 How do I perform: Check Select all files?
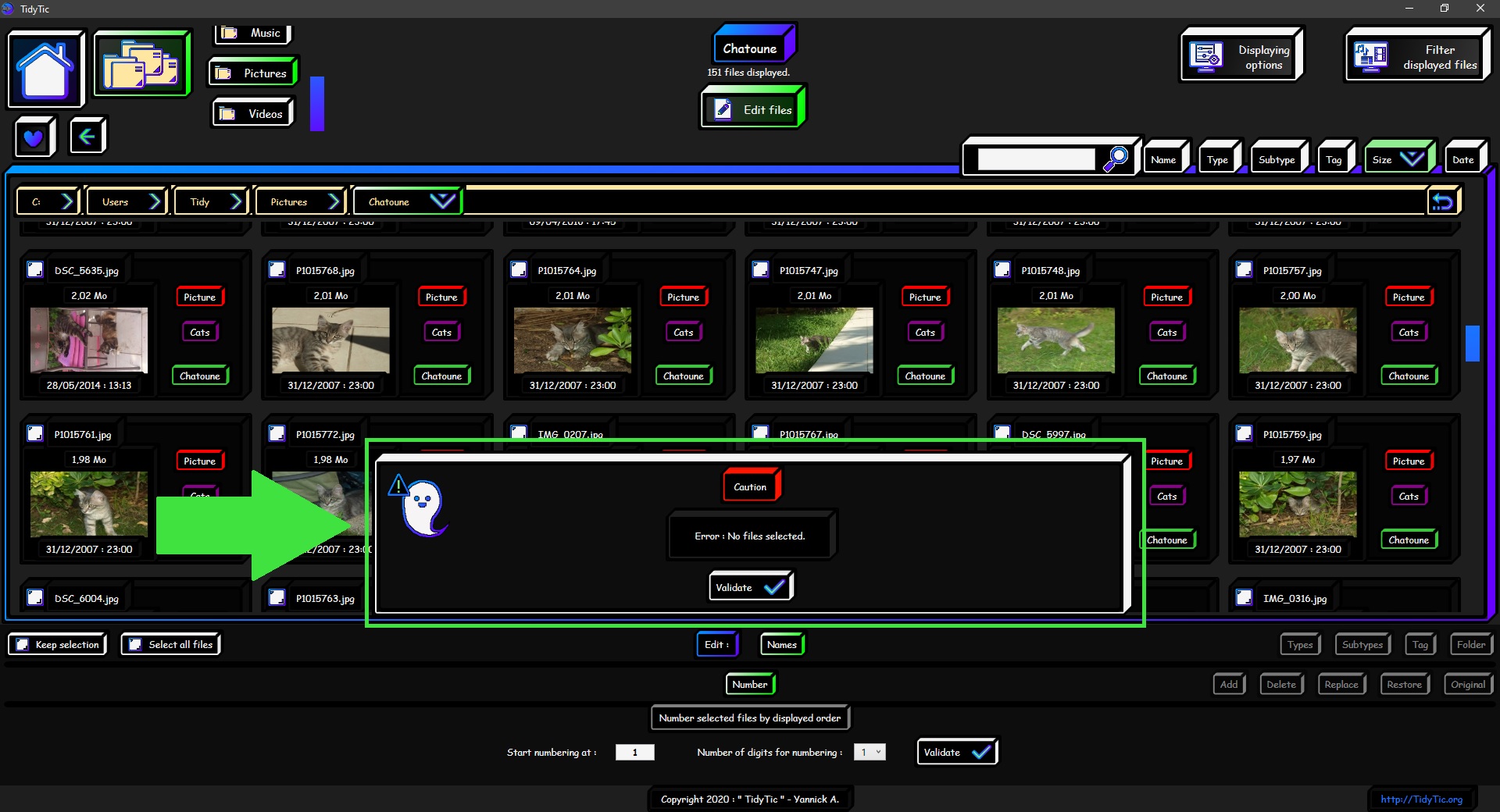[x=135, y=644]
